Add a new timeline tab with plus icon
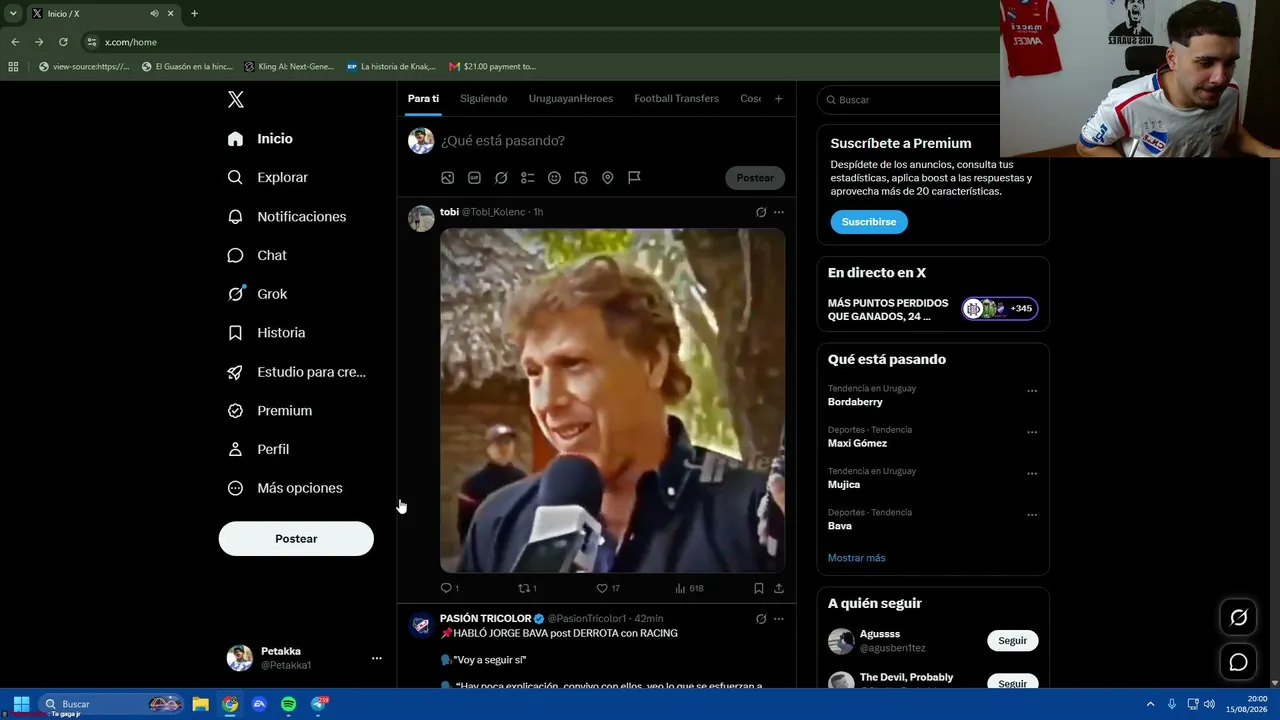 pyautogui.click(x=778, y=99)
